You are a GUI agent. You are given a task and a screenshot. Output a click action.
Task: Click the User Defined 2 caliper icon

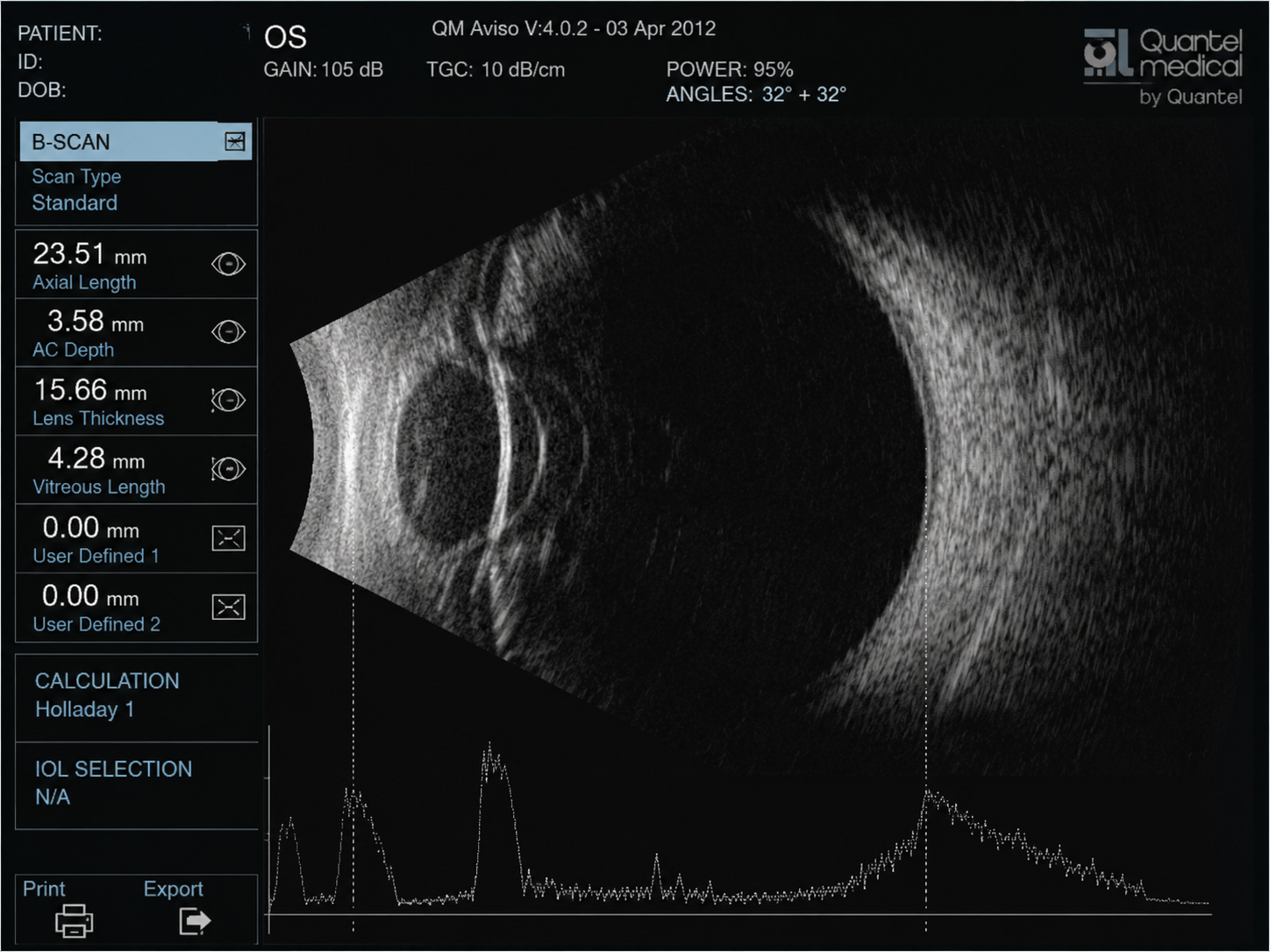tap(228, 607)
